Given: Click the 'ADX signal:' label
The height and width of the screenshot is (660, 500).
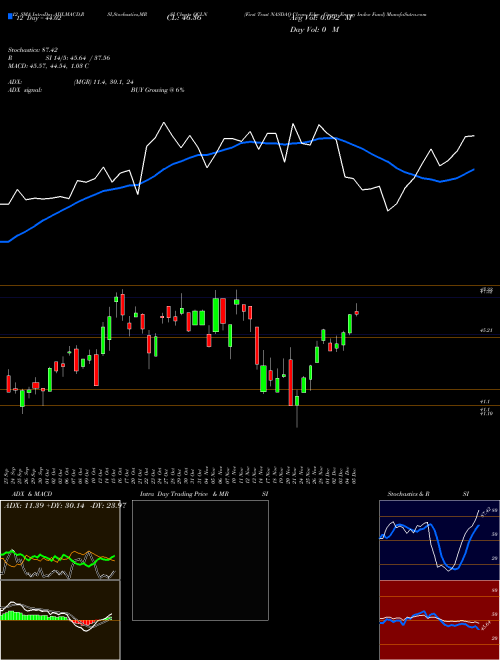Looking at the screenshot, I should click(25, 90).
